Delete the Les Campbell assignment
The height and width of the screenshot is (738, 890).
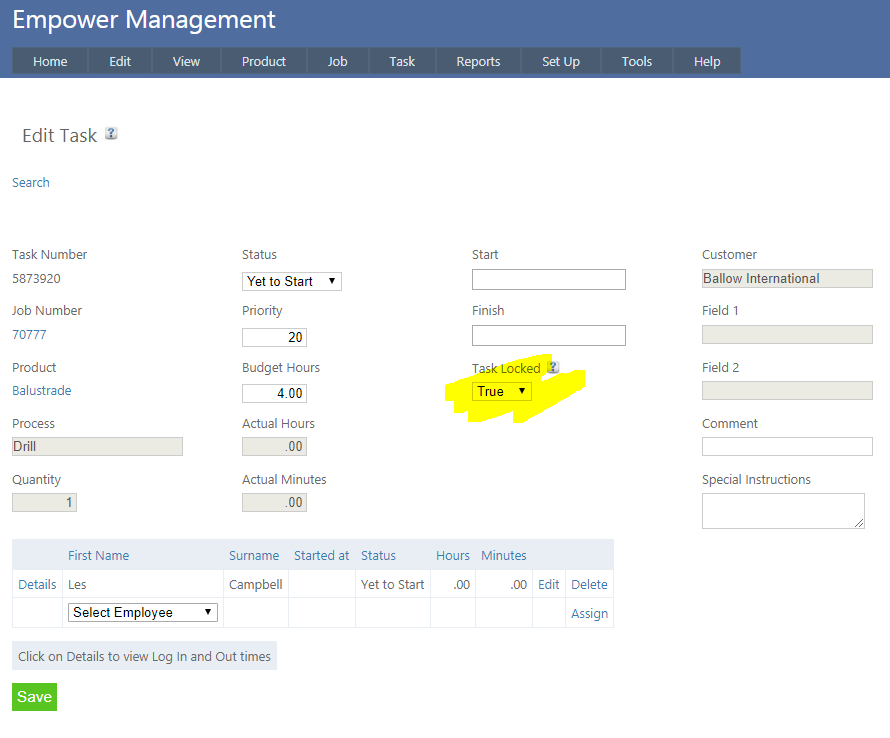click(x=589, y=585)
